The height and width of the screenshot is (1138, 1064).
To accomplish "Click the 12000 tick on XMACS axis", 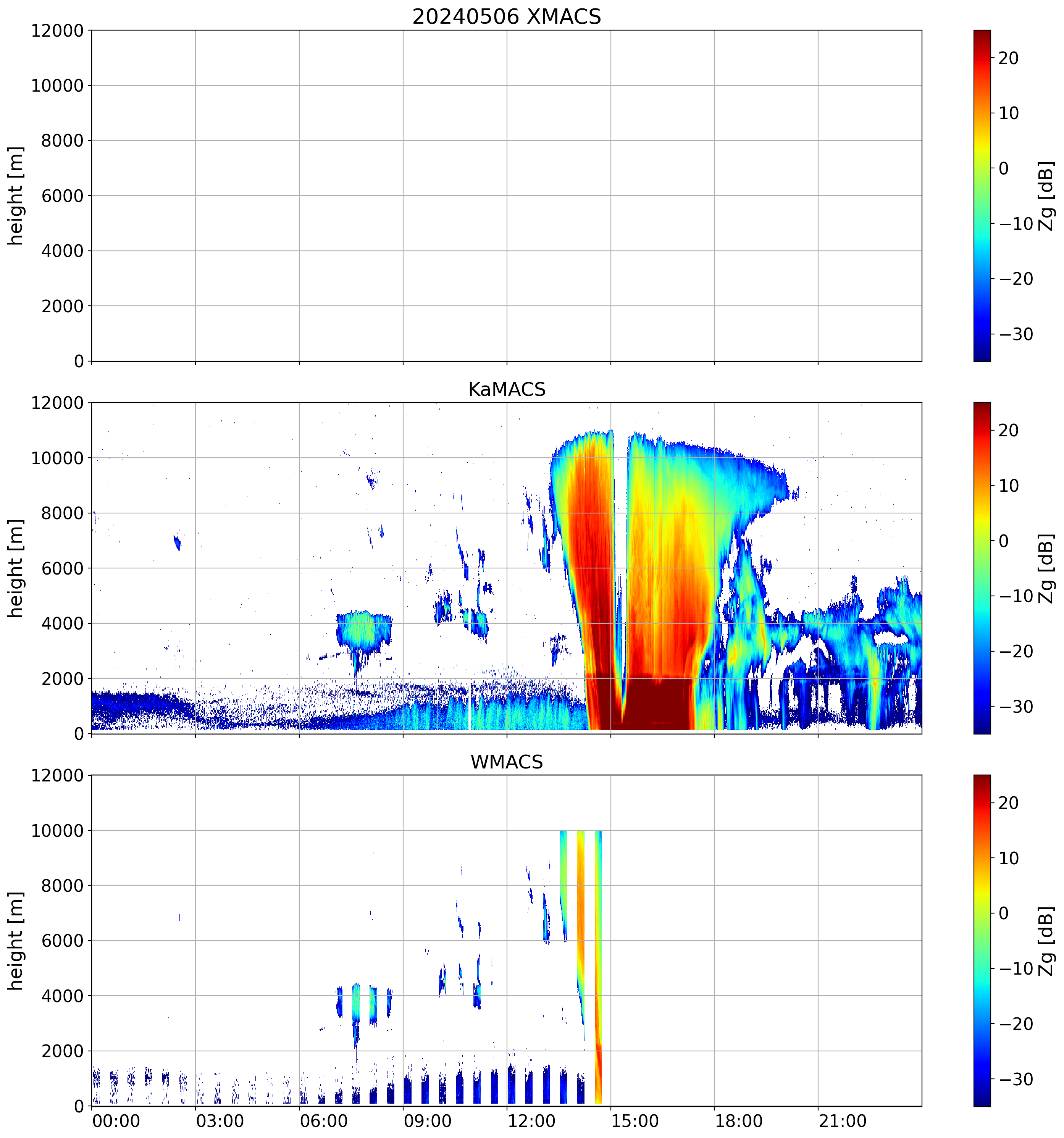I will tap(57, 31).
